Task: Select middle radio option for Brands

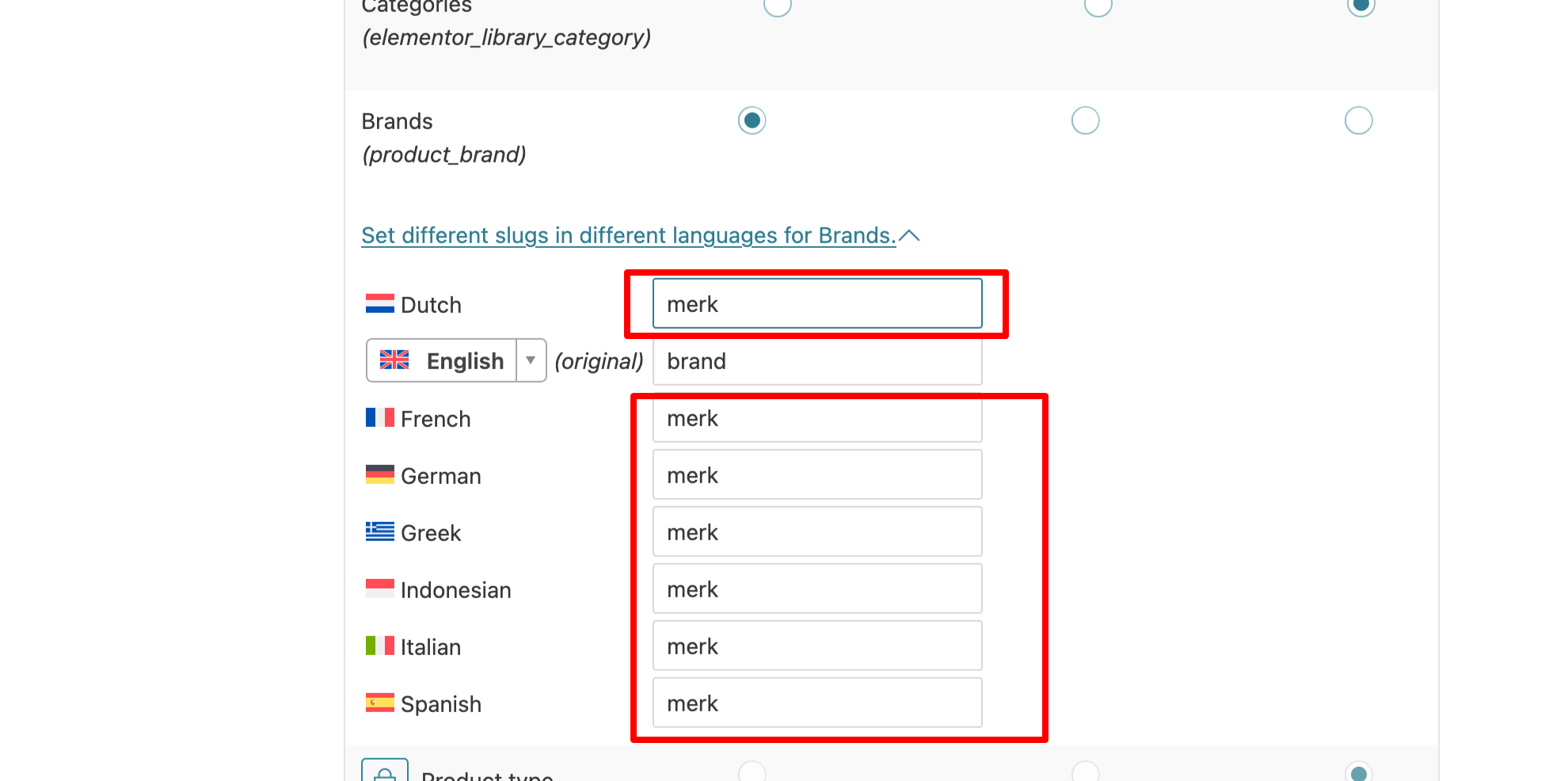Action: 1086,120
